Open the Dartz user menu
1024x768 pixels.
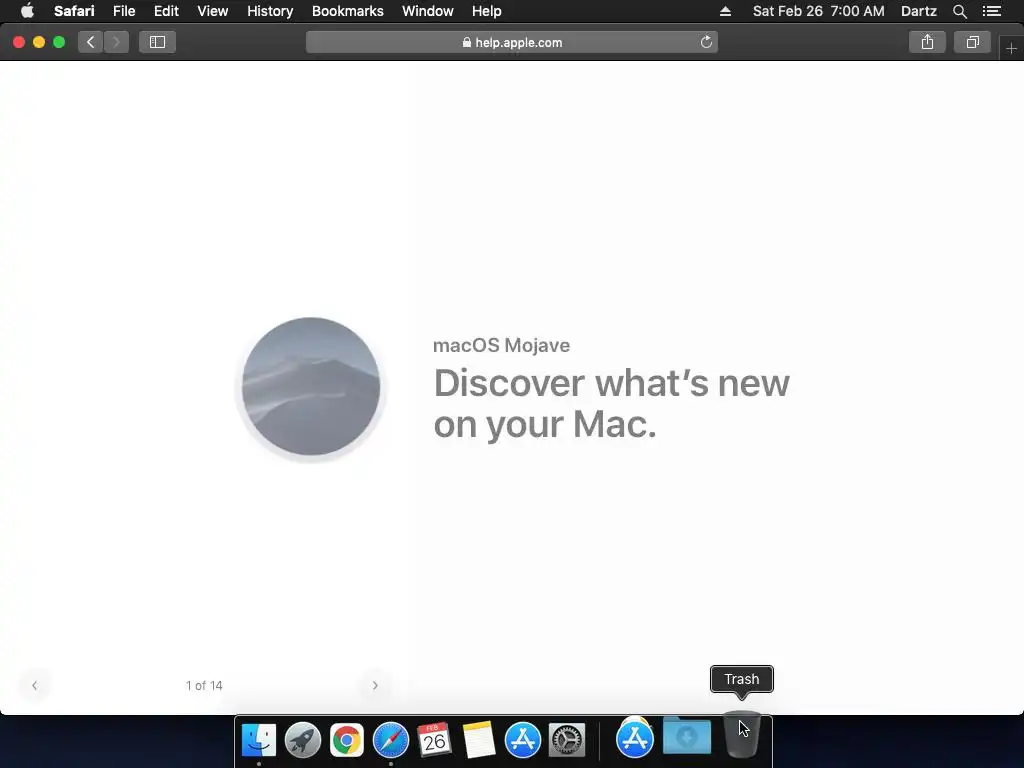pos(918,11)
